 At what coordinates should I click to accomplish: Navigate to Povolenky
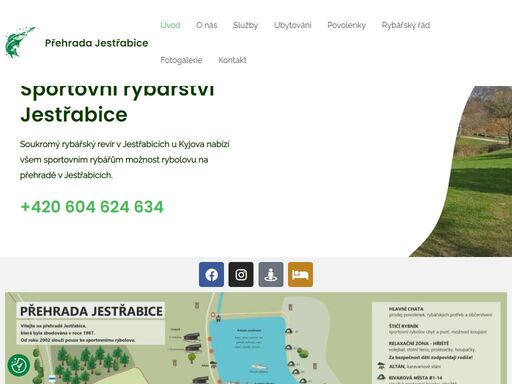pos(346,25)
